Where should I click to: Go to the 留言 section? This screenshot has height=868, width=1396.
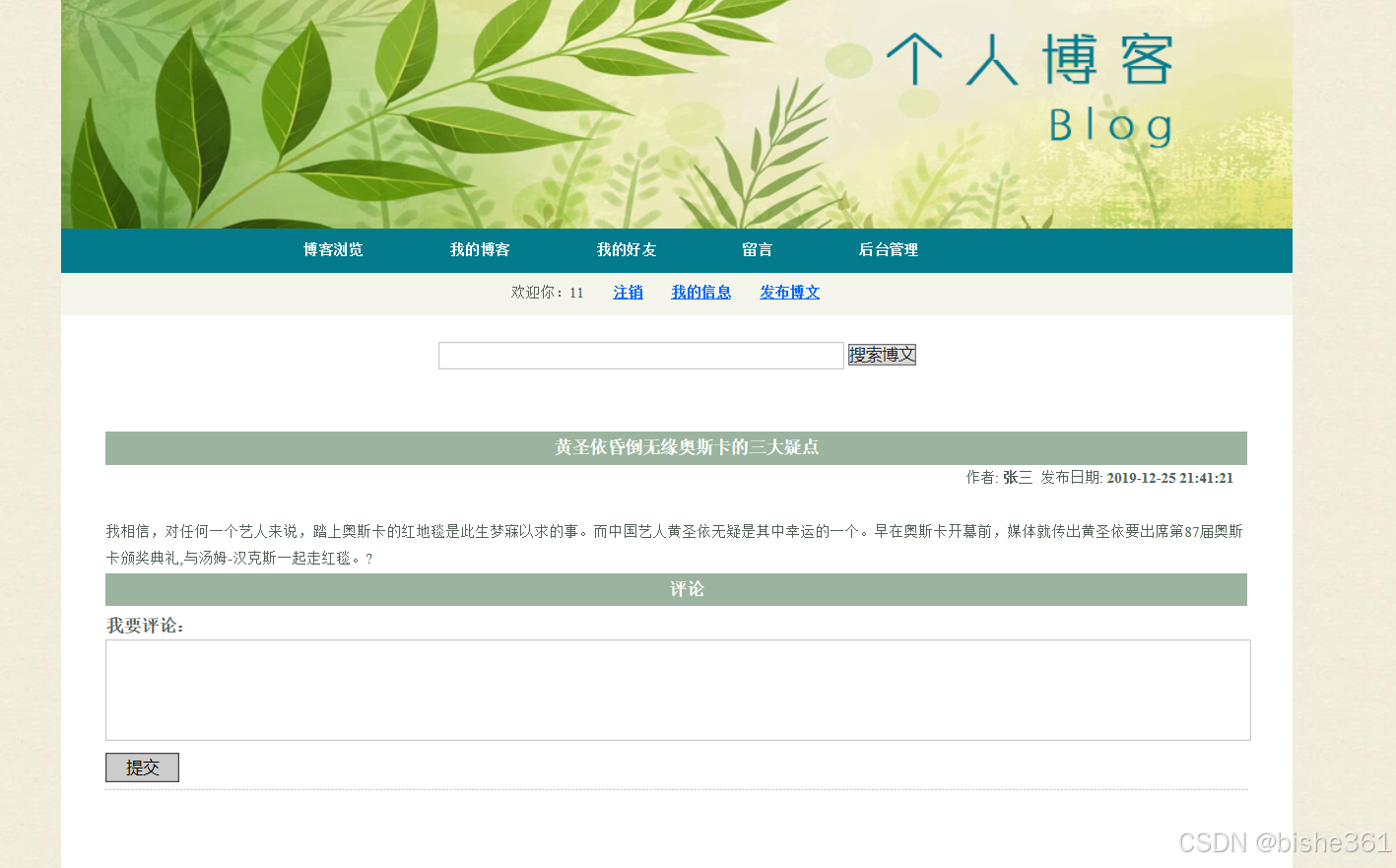click(757, 249)
